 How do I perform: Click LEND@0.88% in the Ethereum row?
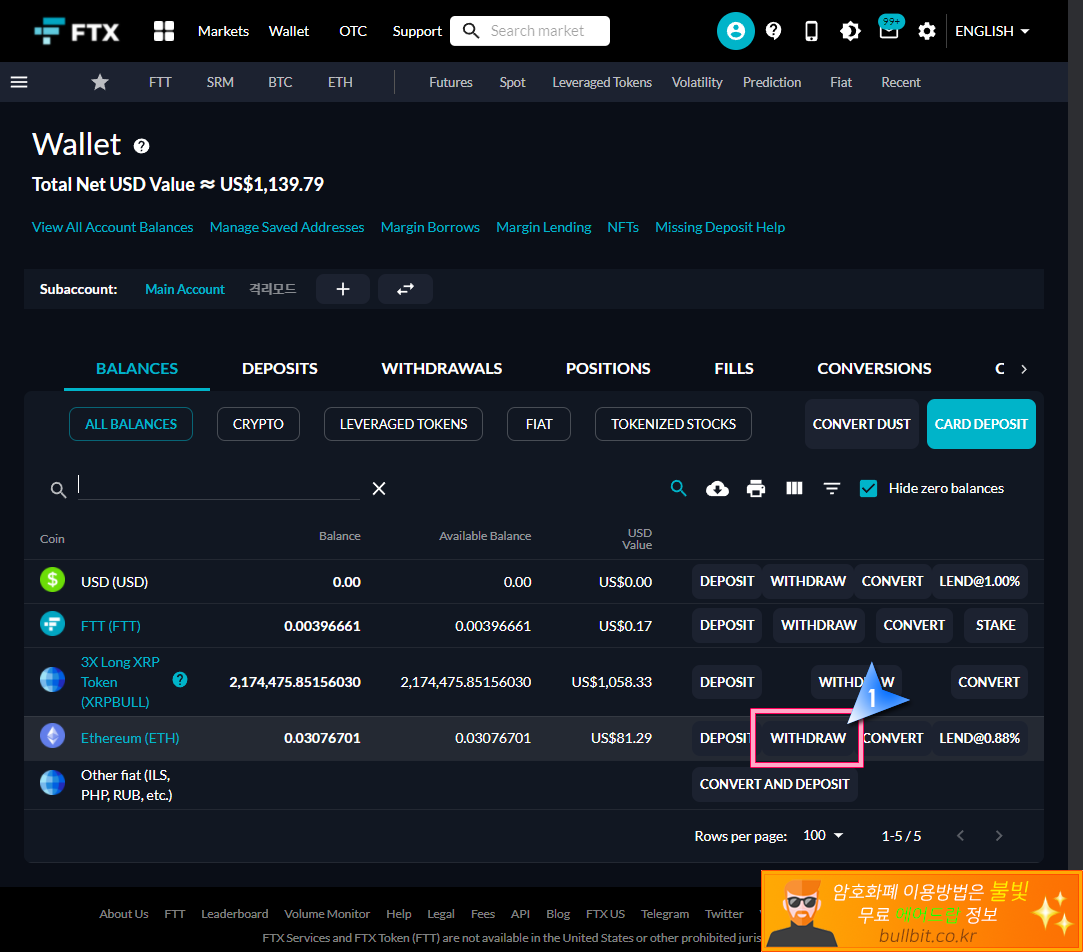pos(979,738)
